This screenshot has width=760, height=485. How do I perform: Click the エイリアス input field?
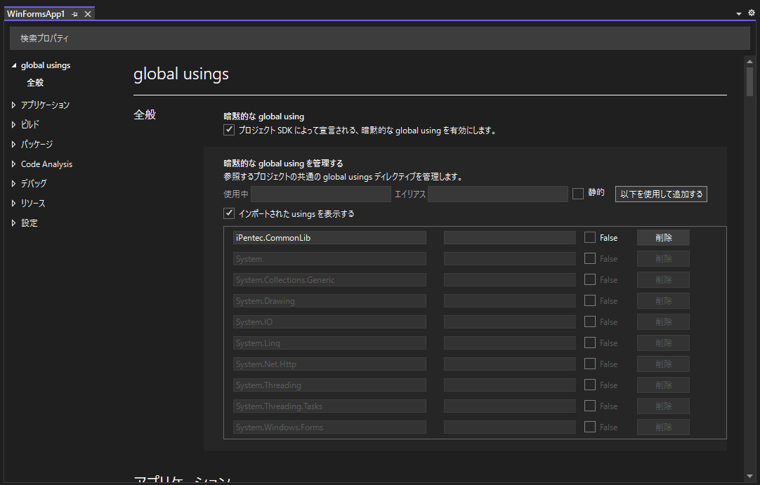pos(498,194)
